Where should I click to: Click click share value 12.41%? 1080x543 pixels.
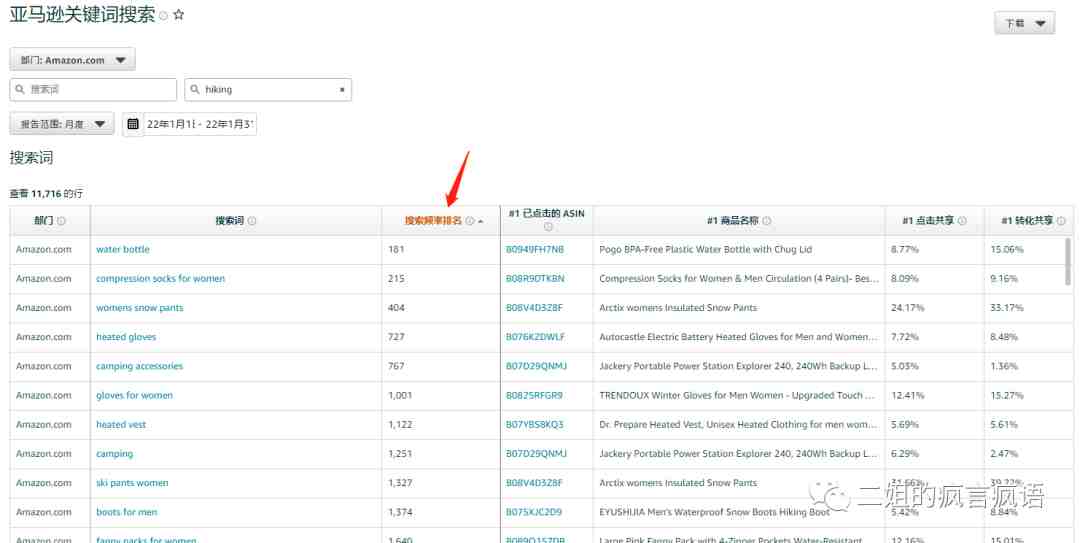point(907,396)
